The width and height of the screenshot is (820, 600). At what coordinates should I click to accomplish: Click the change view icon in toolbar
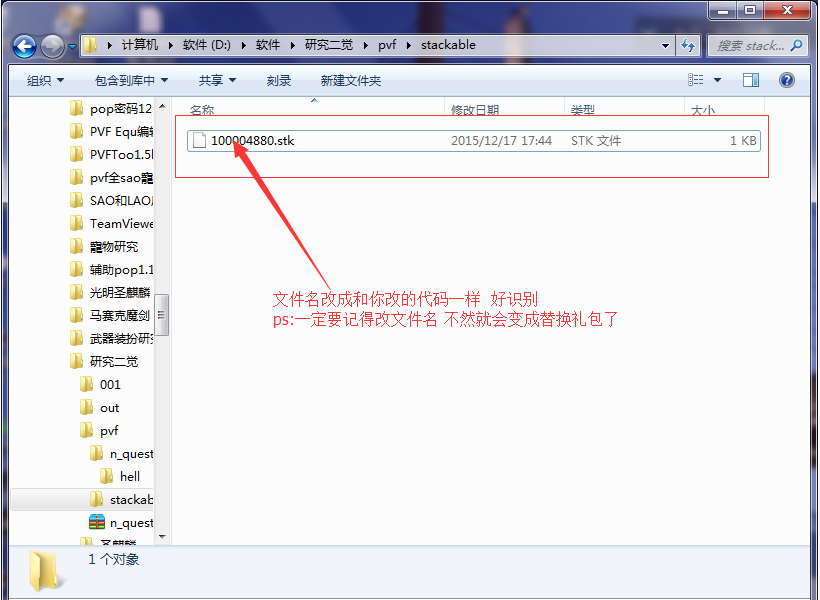[x=697, y=80]
